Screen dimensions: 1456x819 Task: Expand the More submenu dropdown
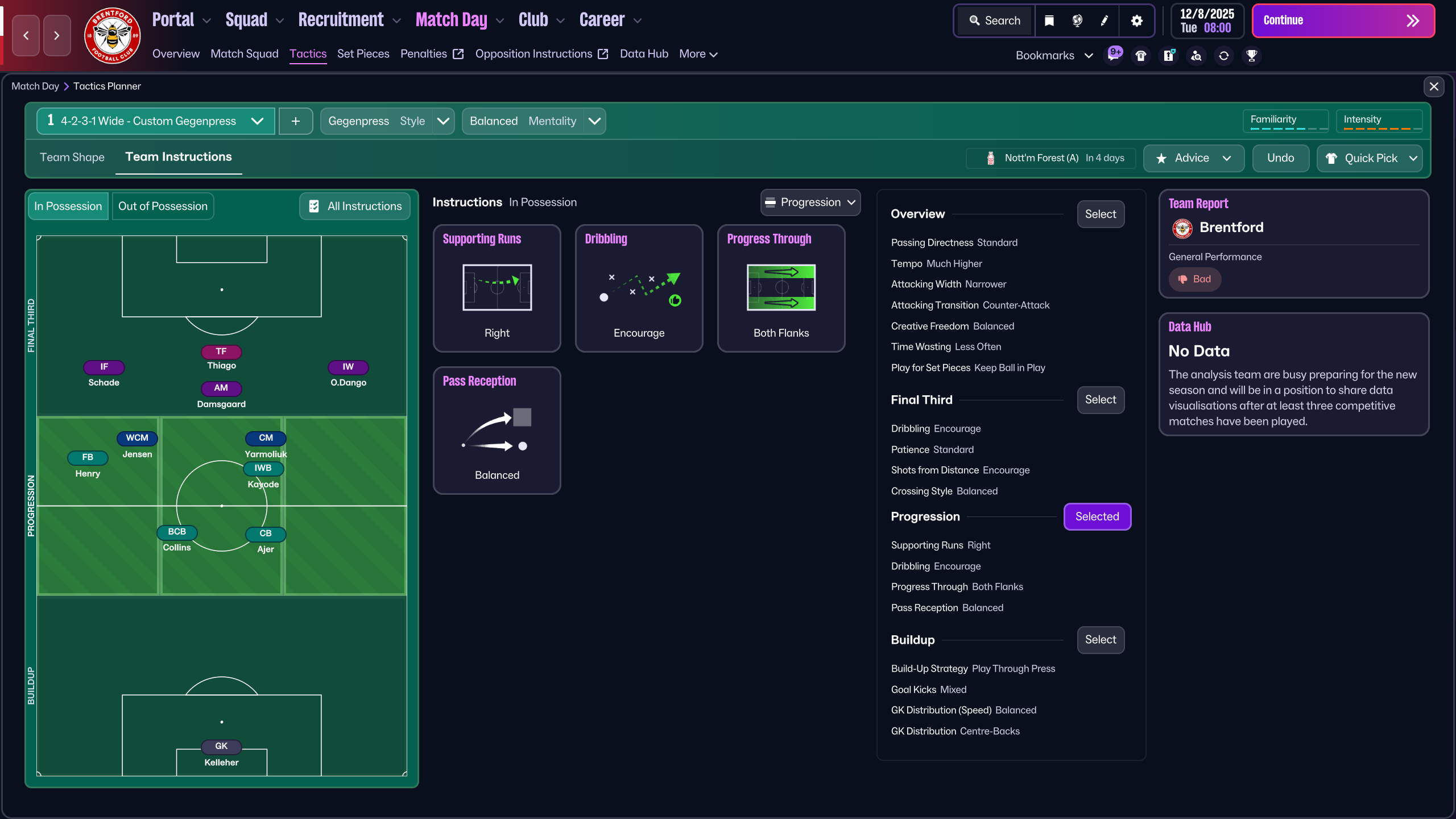[698, 54]
